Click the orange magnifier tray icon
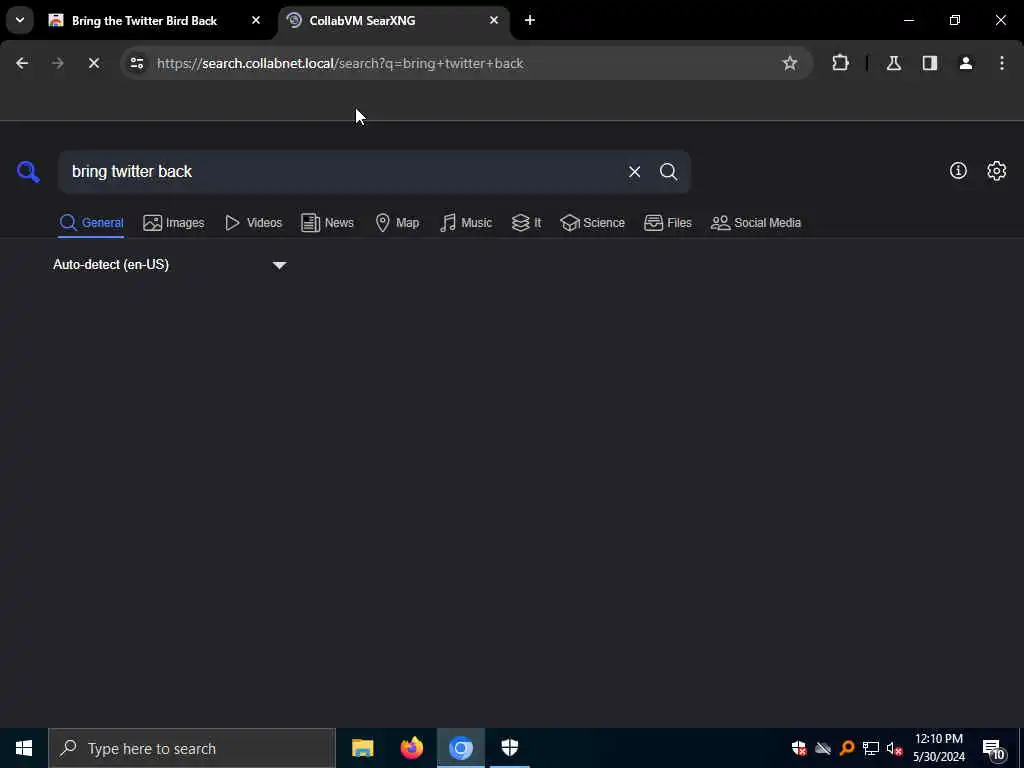 click(x=847, y=748)
